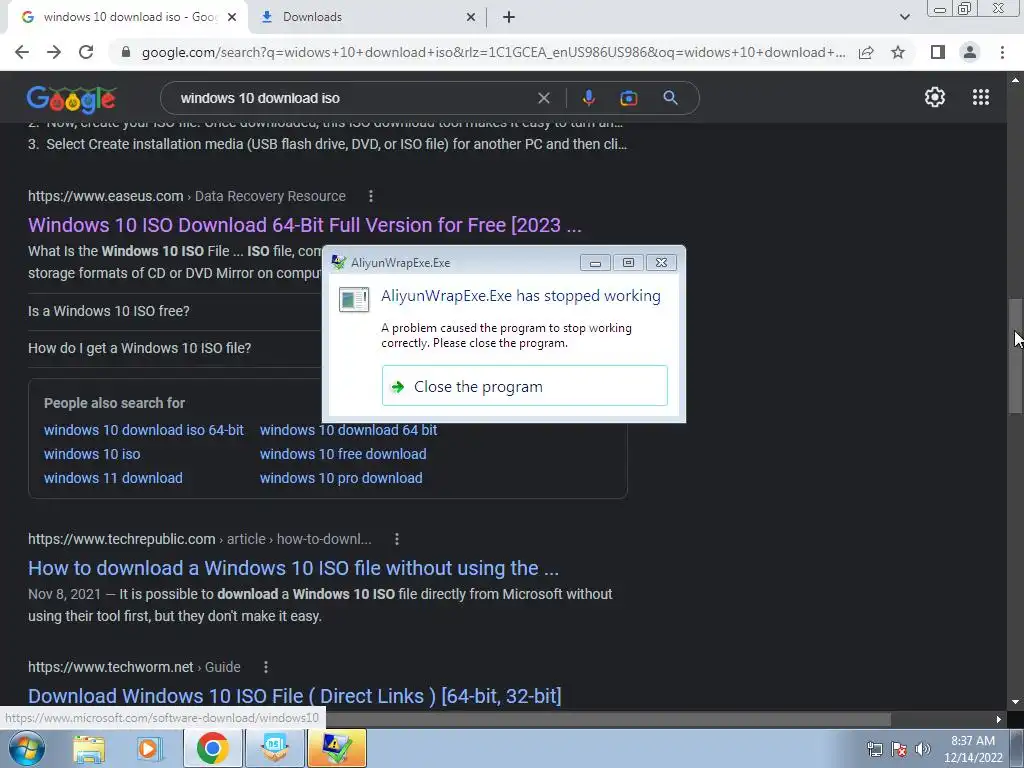Click lock icon for site information

click(126, 52)
